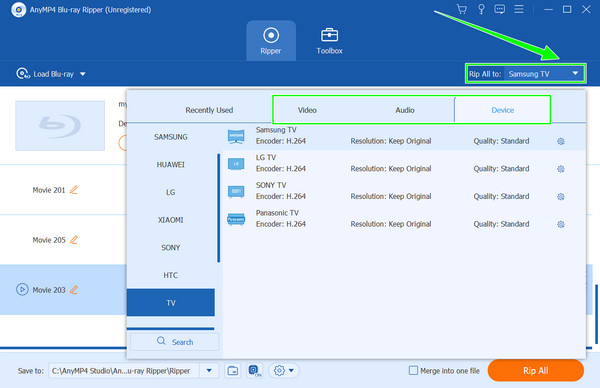Select HTC device category
600x388 pixels.
pos(171,275)
